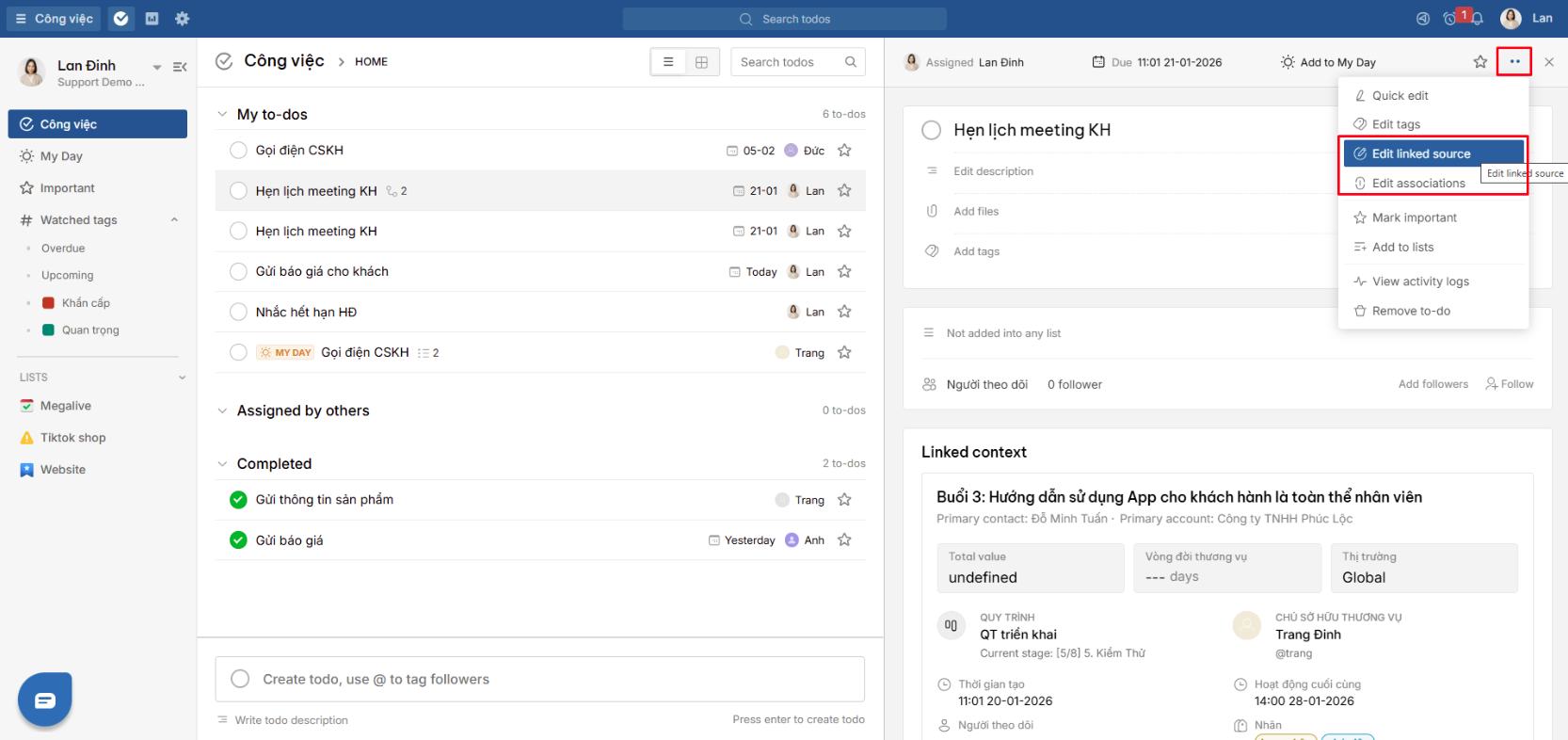The height and width of the screenshot is (740, 1568).
Task: Open the three-dot more options menu
Action: pyautogui.click(x=1514, y=61)
